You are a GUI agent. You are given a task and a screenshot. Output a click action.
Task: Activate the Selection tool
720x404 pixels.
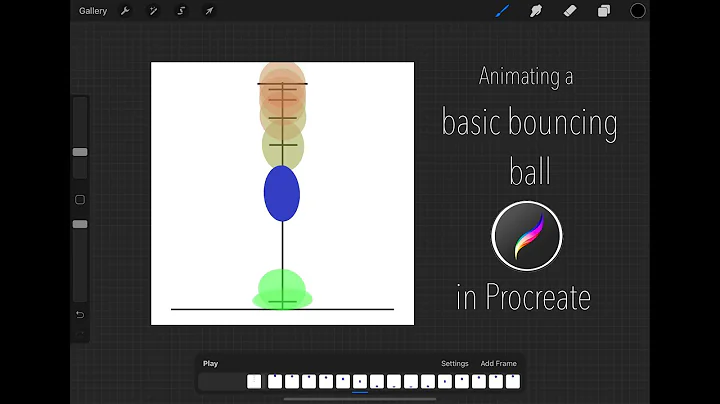[181, 11]
